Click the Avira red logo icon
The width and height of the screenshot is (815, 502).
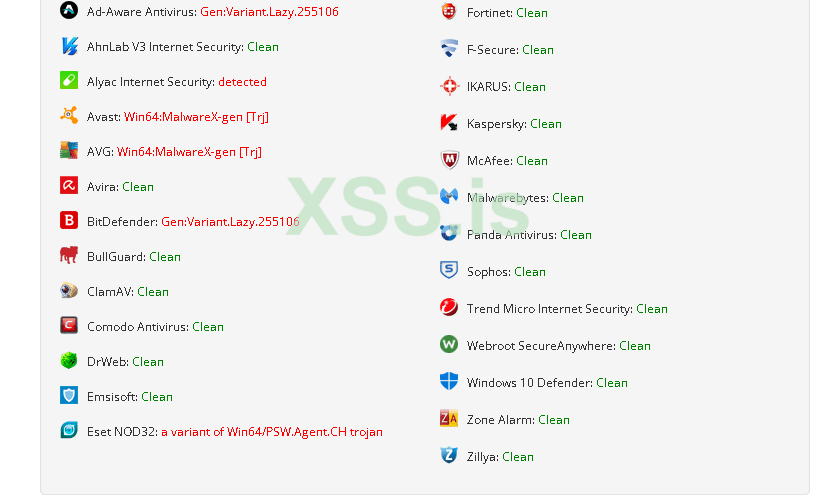coord(69,186)
